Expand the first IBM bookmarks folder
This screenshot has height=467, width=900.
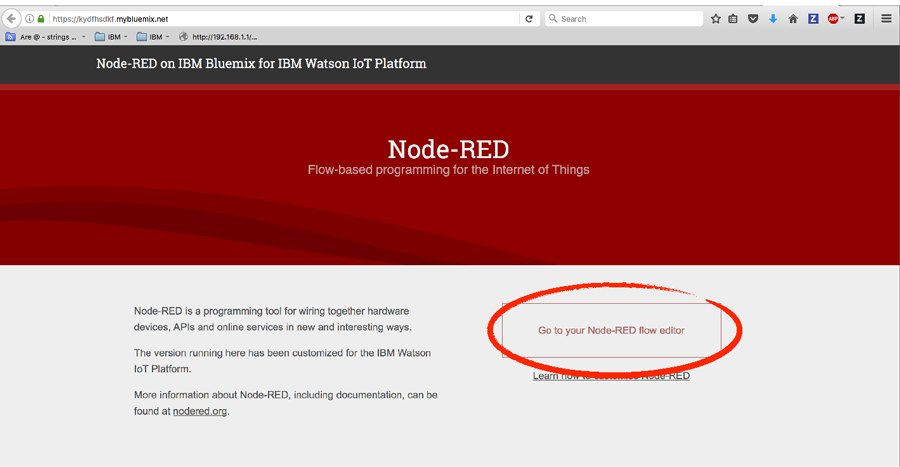point(112,37)
